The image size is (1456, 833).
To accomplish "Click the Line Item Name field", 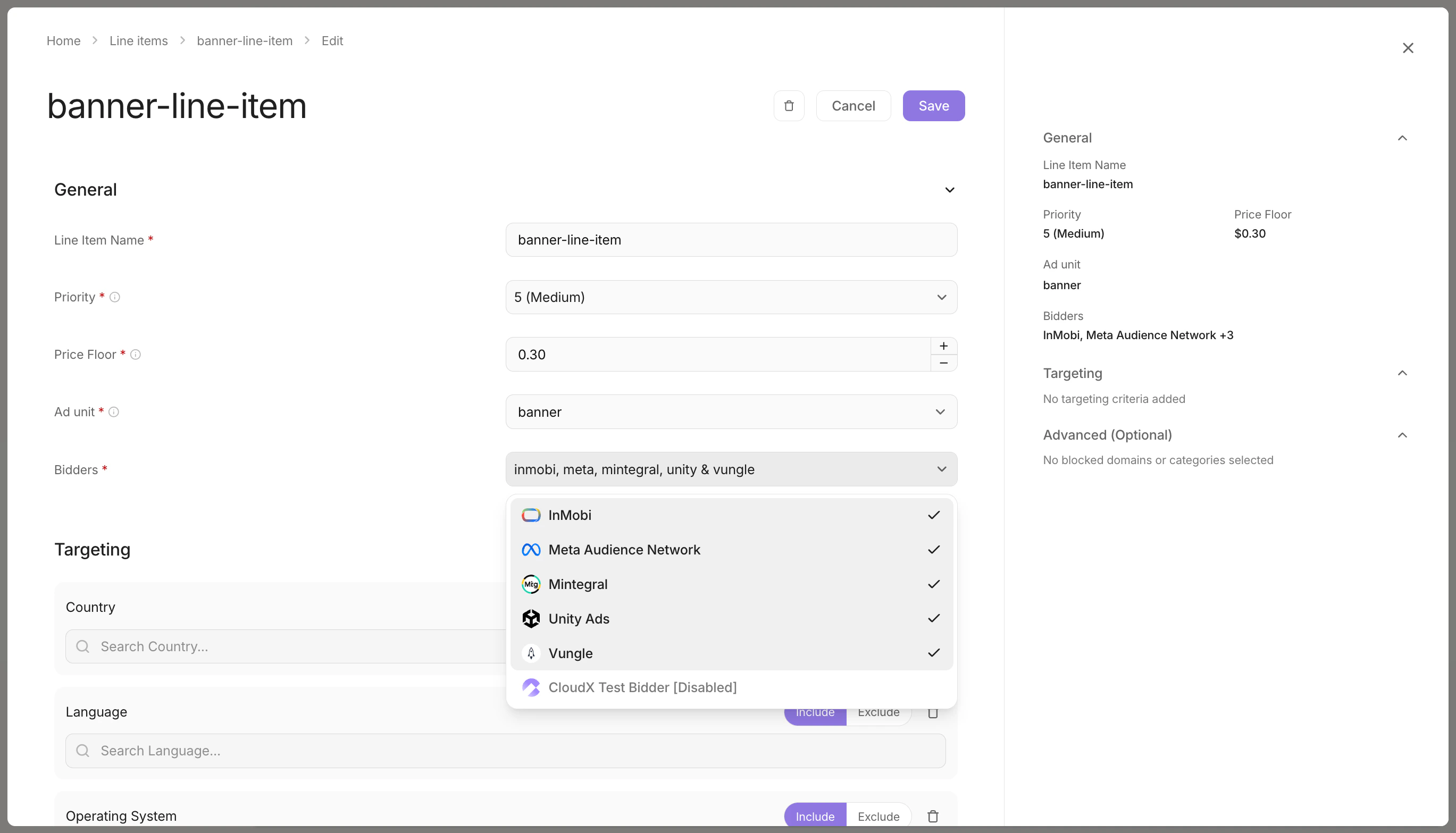I will tap(731, 240).
